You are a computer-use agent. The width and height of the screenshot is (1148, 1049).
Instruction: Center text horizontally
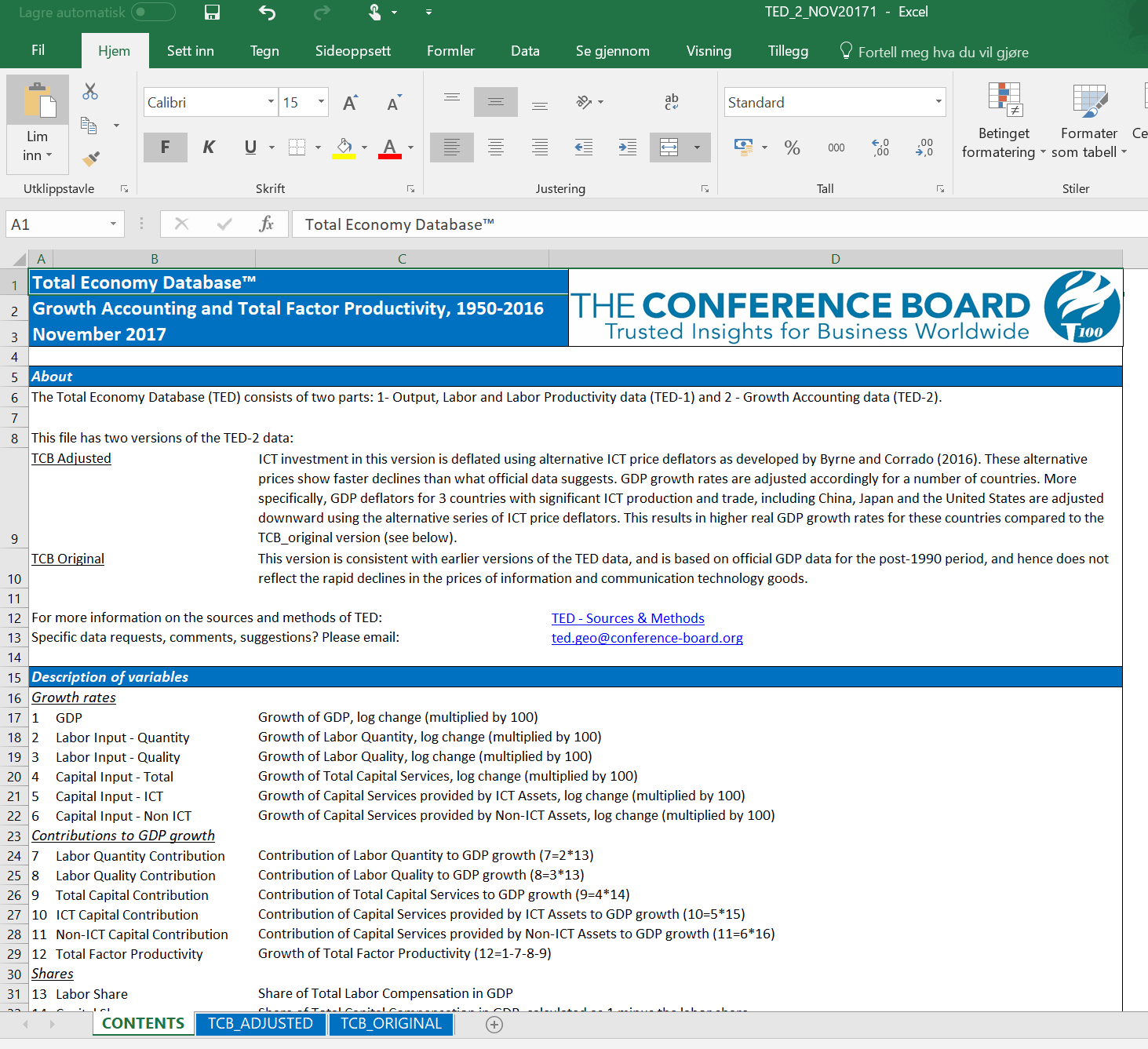tap(496, 148)
